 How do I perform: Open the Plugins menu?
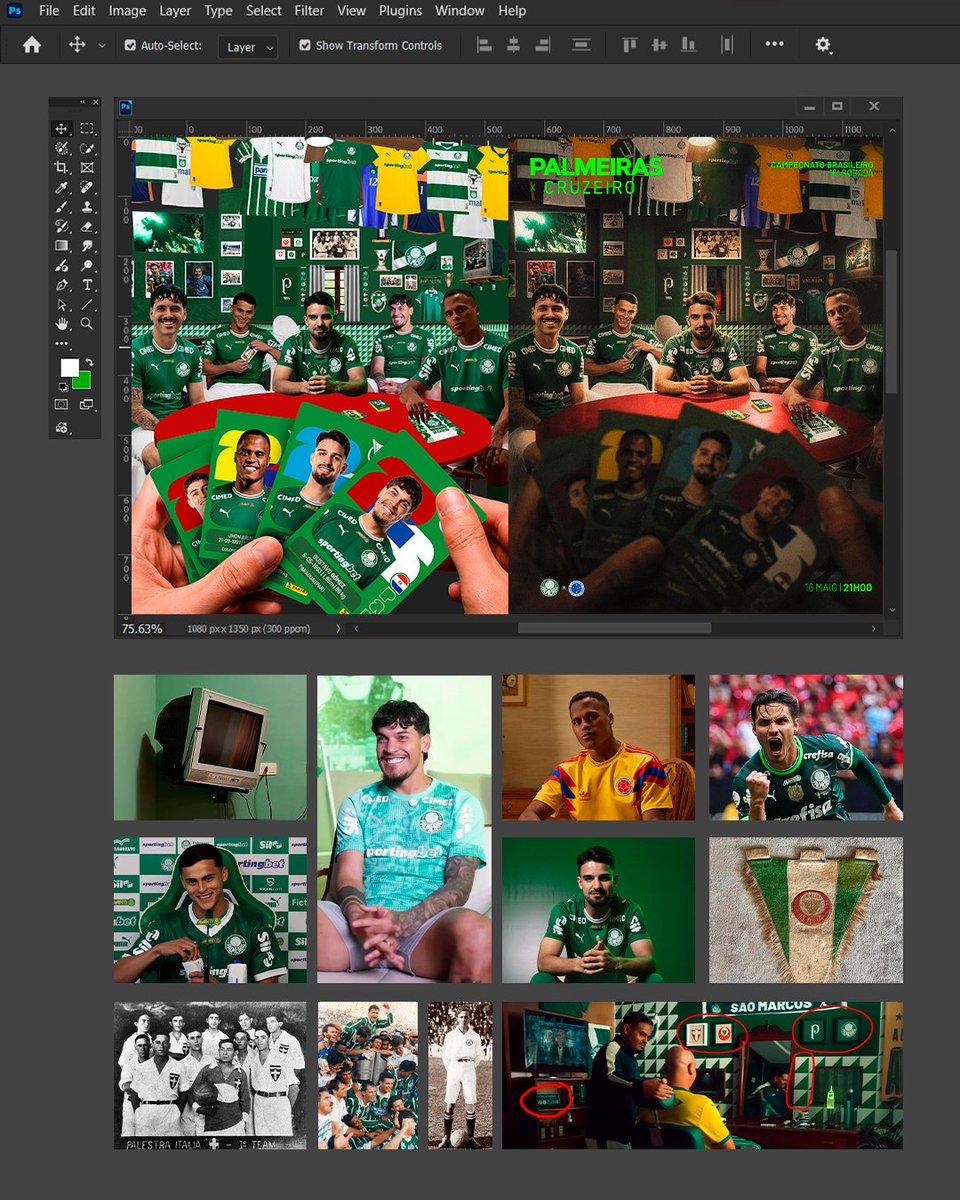400,10
